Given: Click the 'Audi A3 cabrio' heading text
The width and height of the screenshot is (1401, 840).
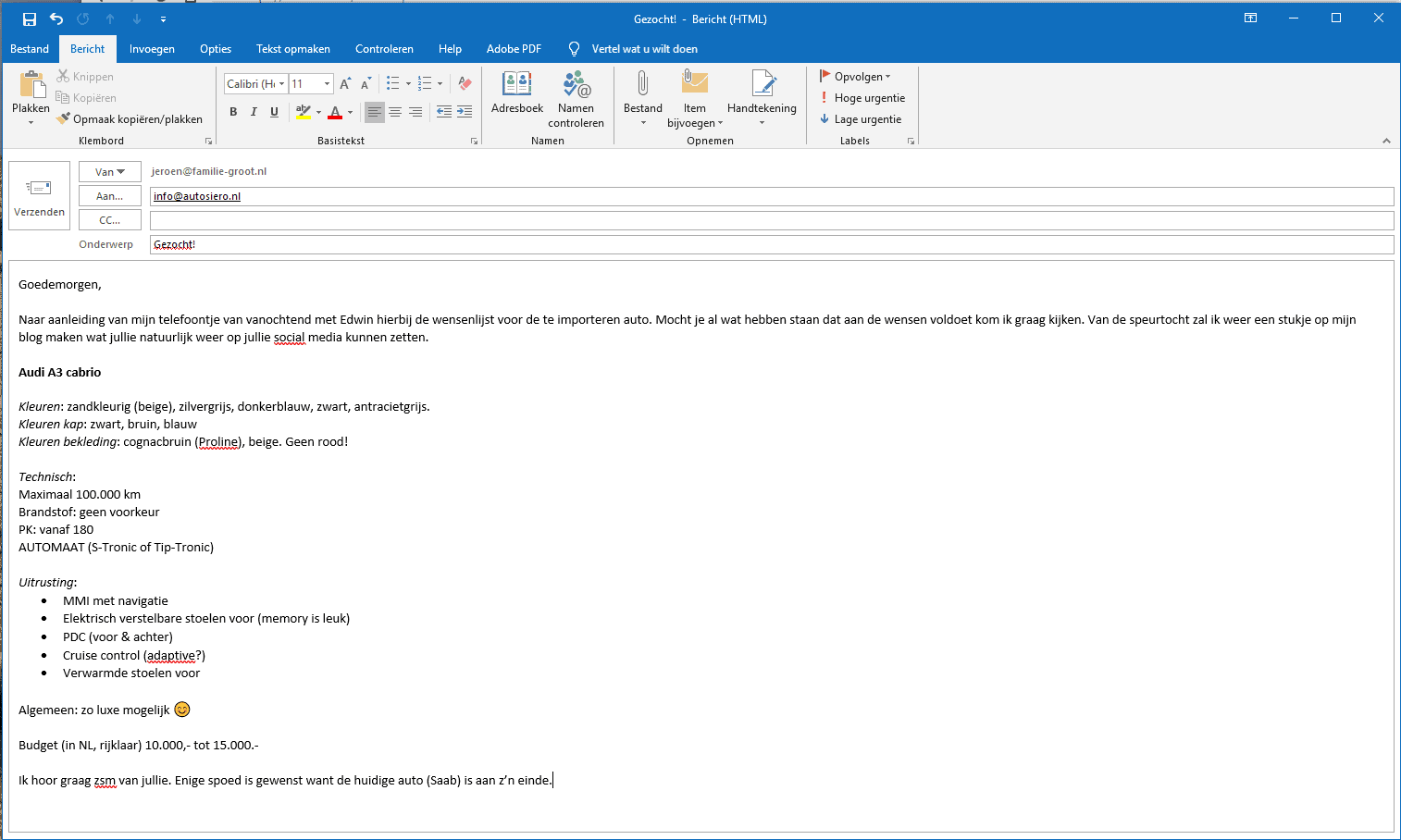Looking at the screenshot, I should (60, 372).
